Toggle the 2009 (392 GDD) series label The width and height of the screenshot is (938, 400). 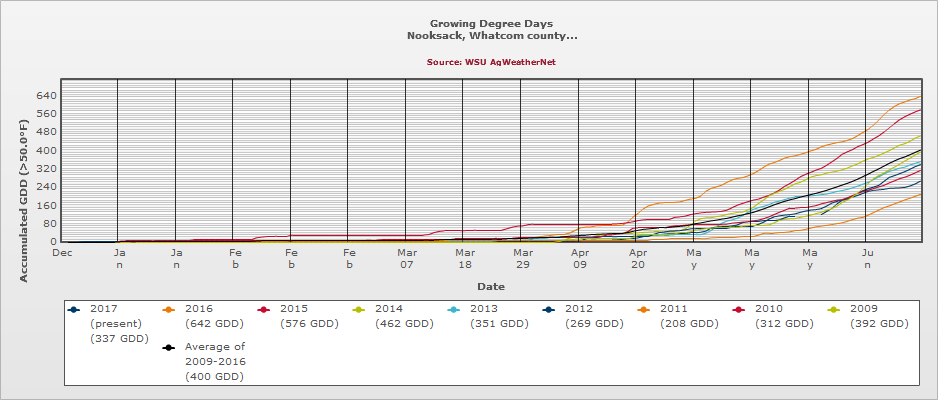[x=878, y=316]
